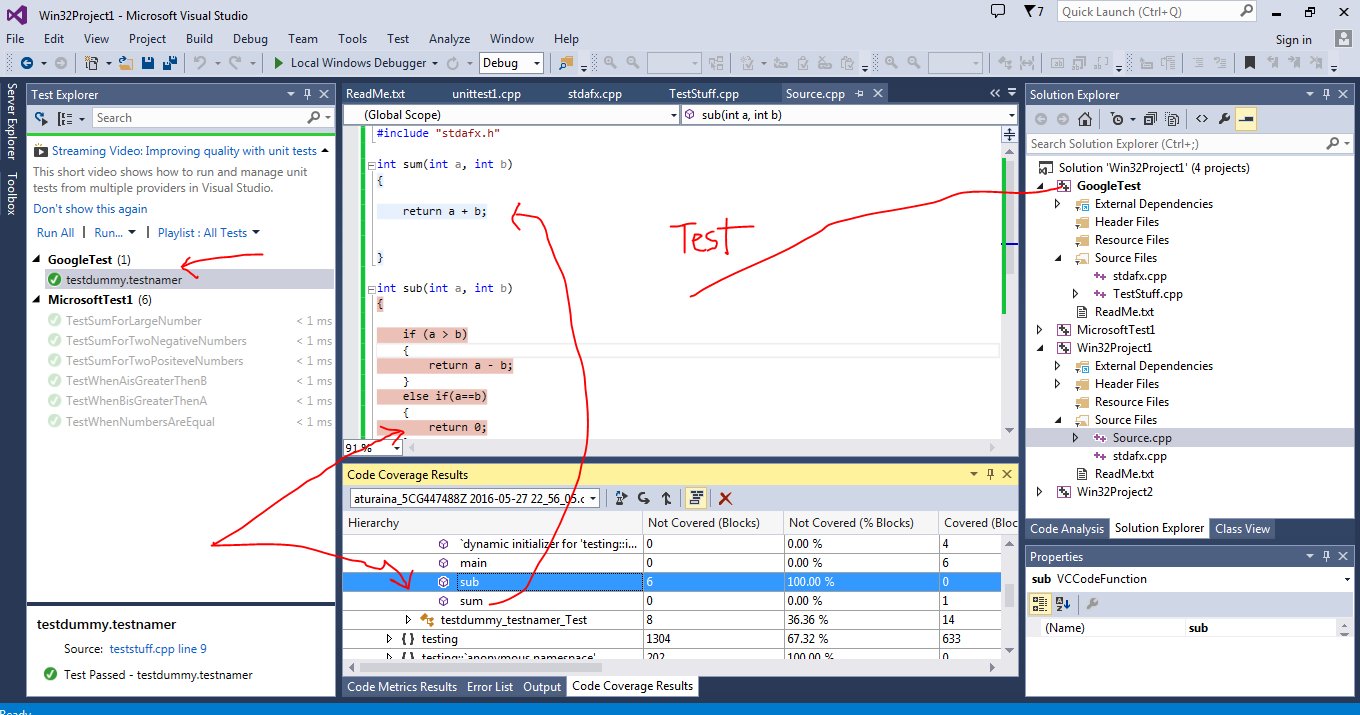Open the sub(int a, int b) member dropdown
This screenshot has height=715, width=1360.
coord(850,115)
